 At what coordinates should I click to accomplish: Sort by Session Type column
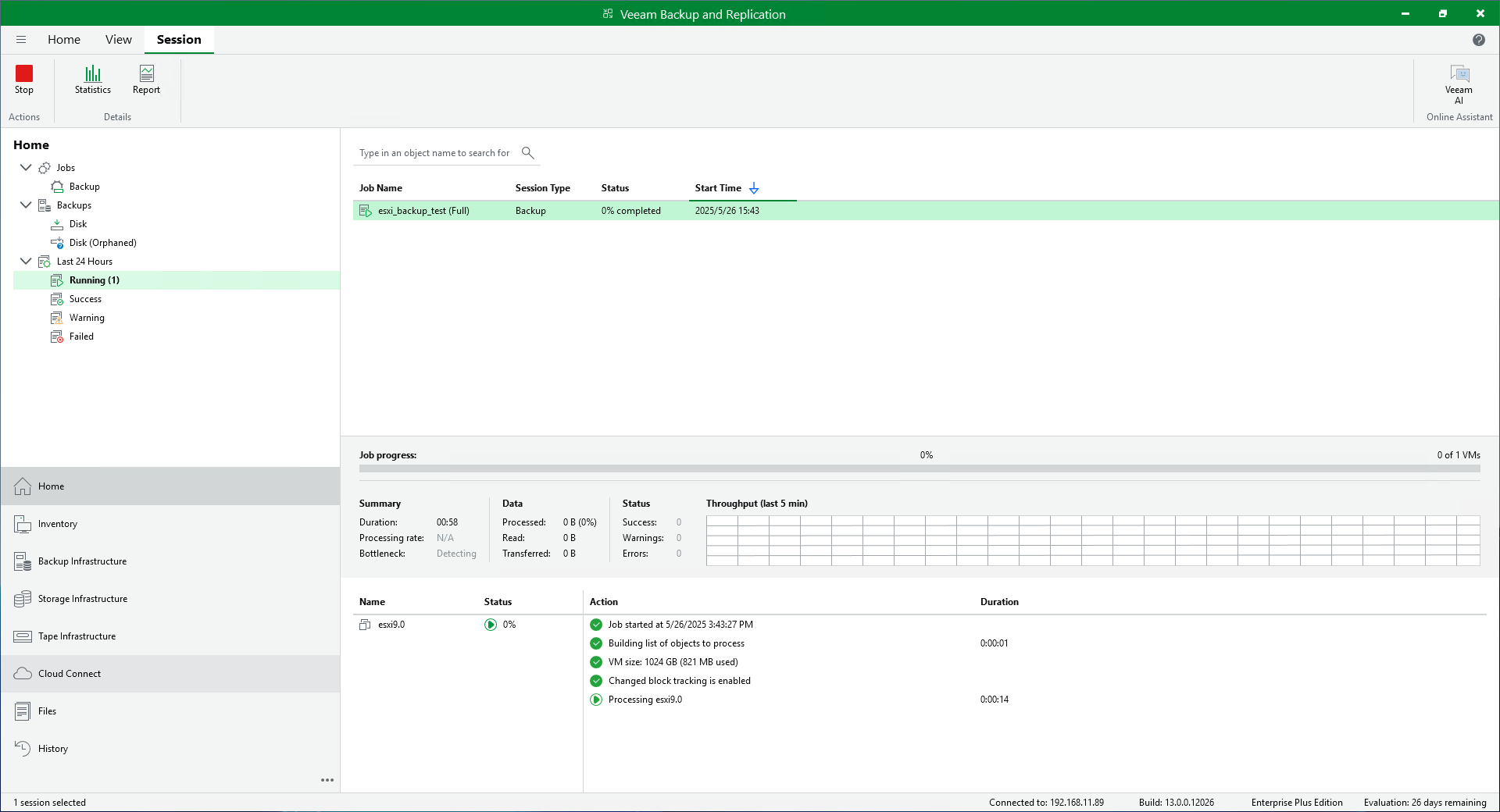click(x=543, y=188)
